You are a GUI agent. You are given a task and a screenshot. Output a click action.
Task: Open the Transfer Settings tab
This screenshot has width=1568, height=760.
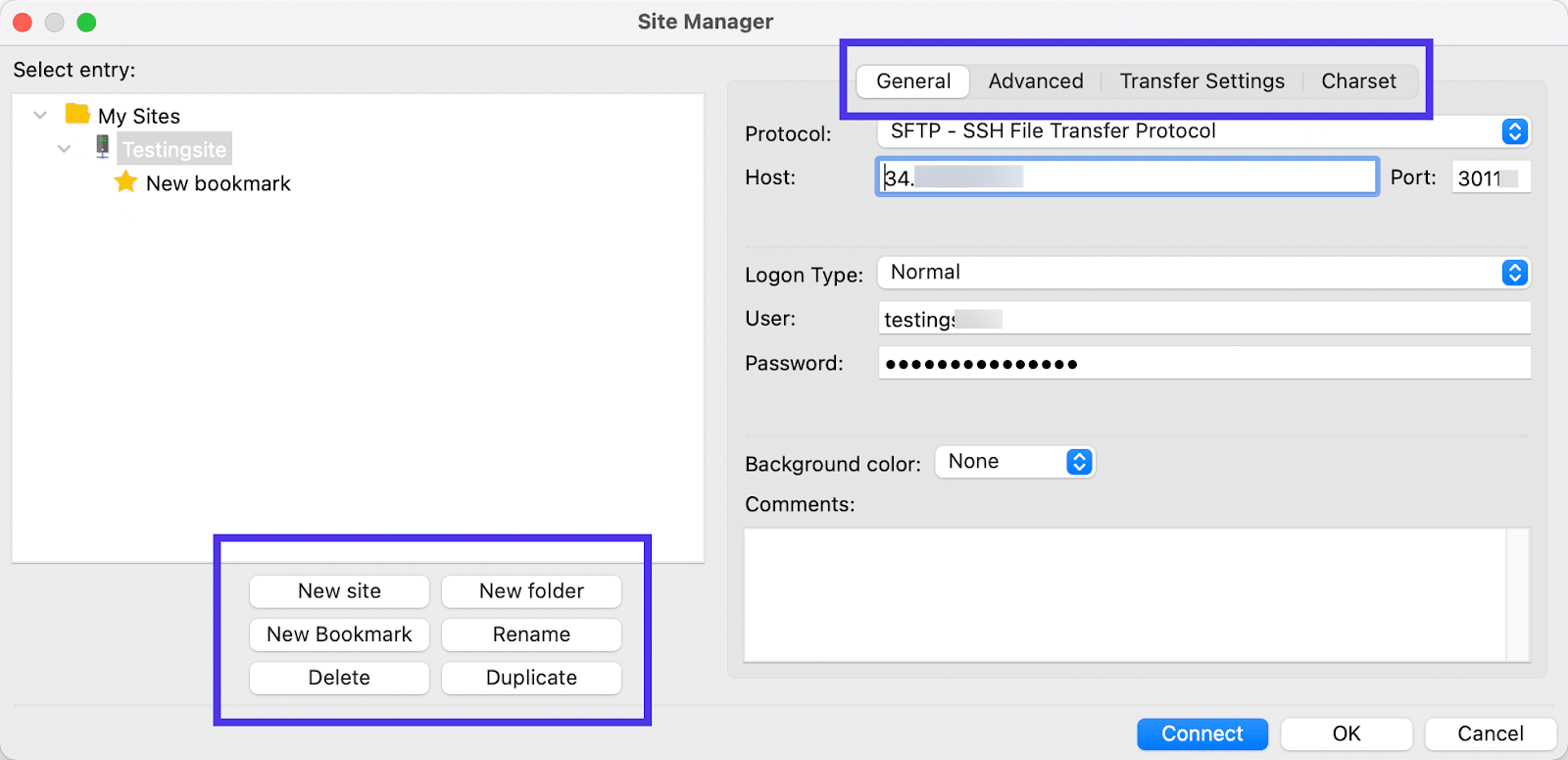pos(1201,81)
